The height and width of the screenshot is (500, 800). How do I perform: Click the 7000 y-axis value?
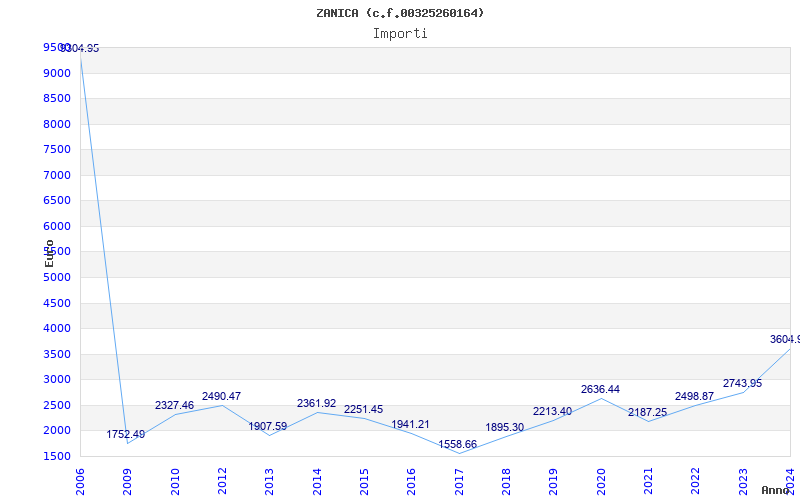pyautogui.click(x=57, y=175)
